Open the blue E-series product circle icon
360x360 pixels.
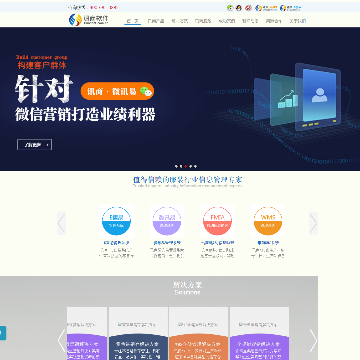click(x=116, y=221)
